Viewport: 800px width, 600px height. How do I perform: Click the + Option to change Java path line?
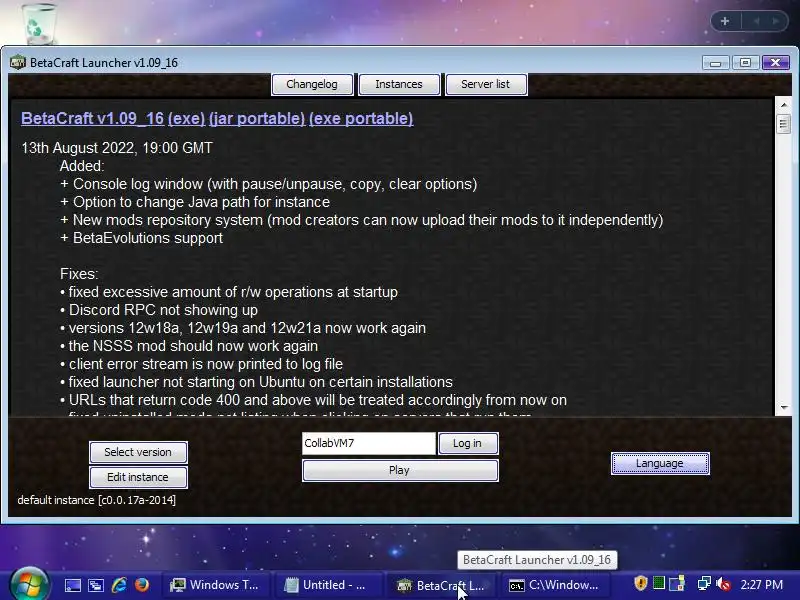pyautogui.click(x=195, y=202)
